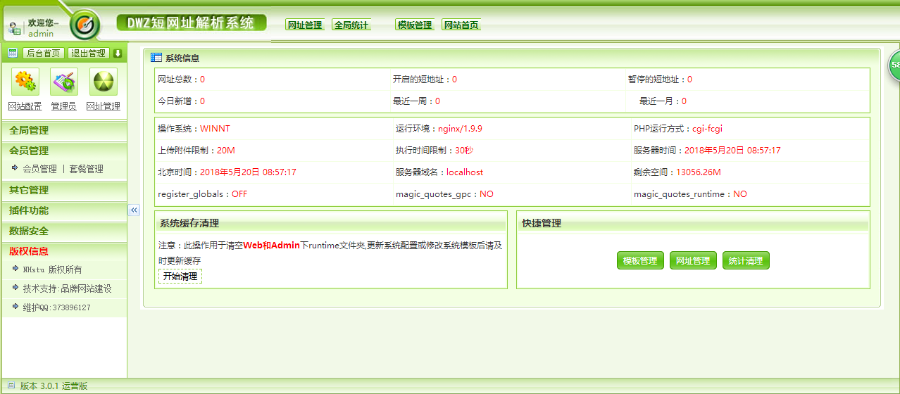Click the 系统缓存清理 panel header
Viewport: 900px width, 394px height.
point(331,223)
